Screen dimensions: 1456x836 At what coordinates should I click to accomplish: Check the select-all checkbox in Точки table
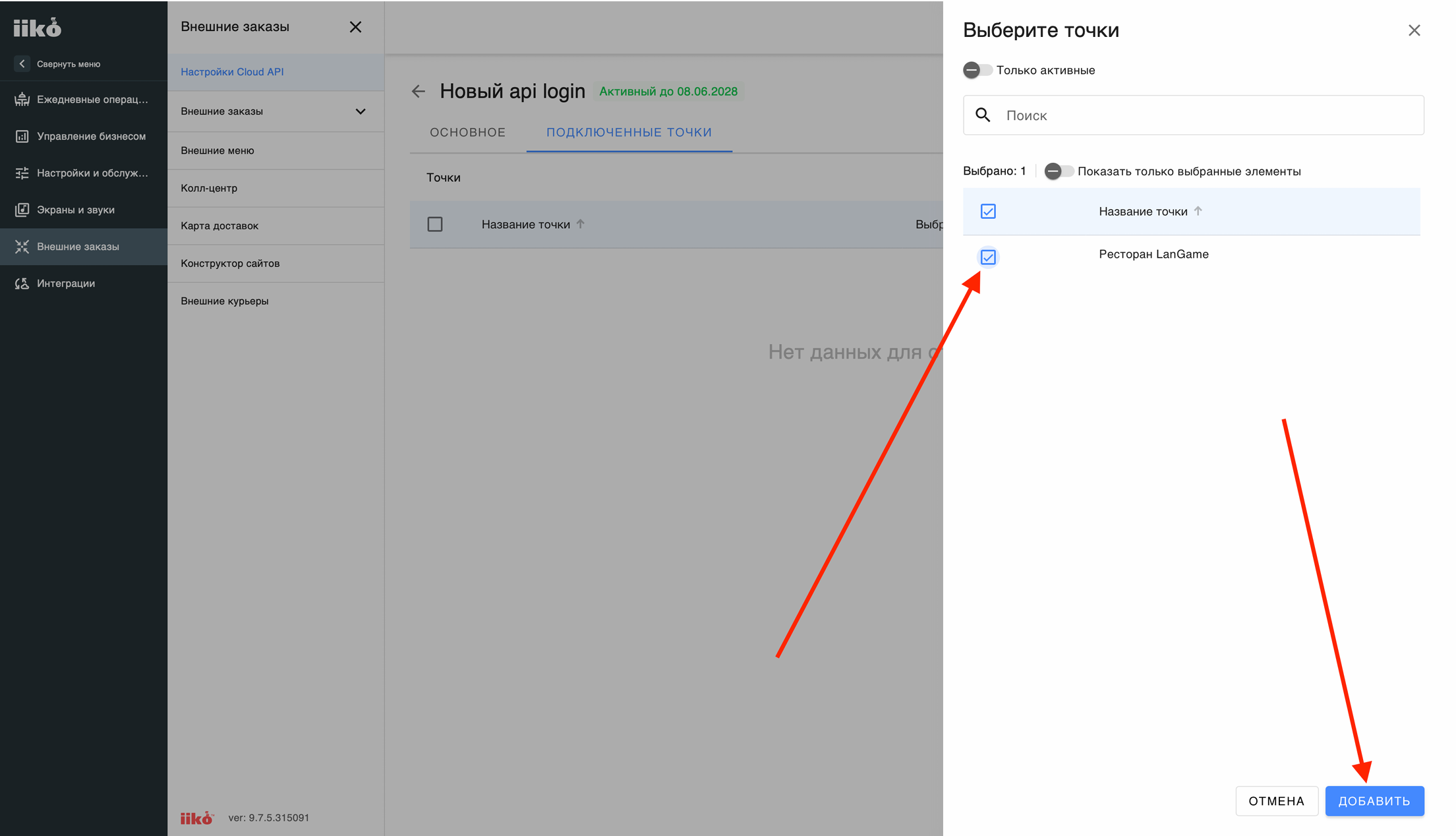435,224
